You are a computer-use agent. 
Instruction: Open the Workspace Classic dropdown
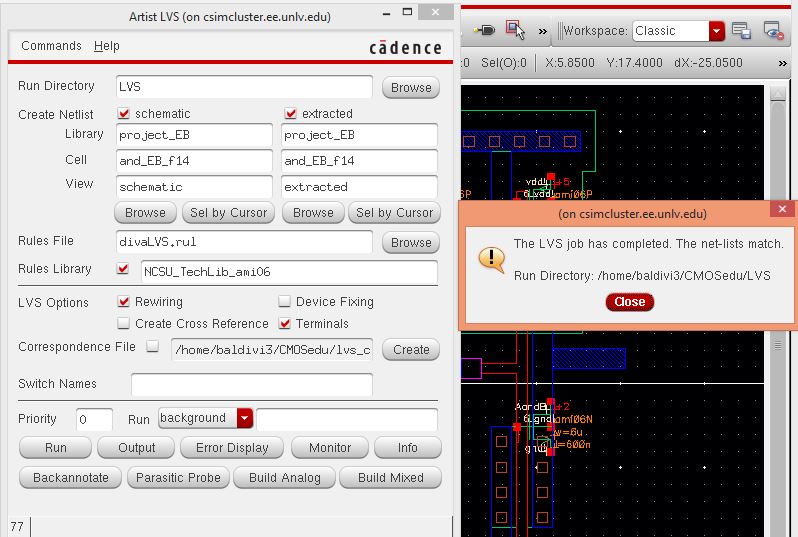click(716, 31)
